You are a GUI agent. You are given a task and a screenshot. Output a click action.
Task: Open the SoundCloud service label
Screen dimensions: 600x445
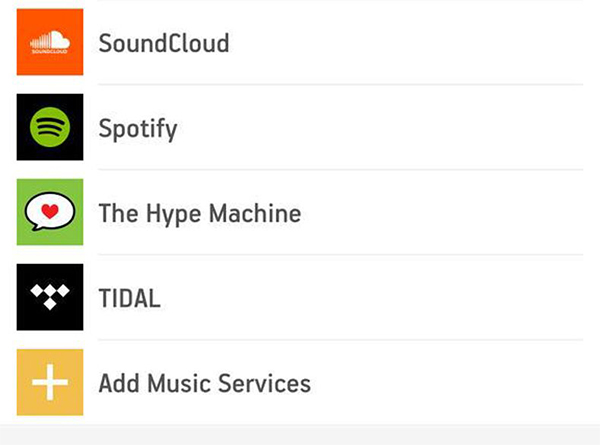coord(164,44)
